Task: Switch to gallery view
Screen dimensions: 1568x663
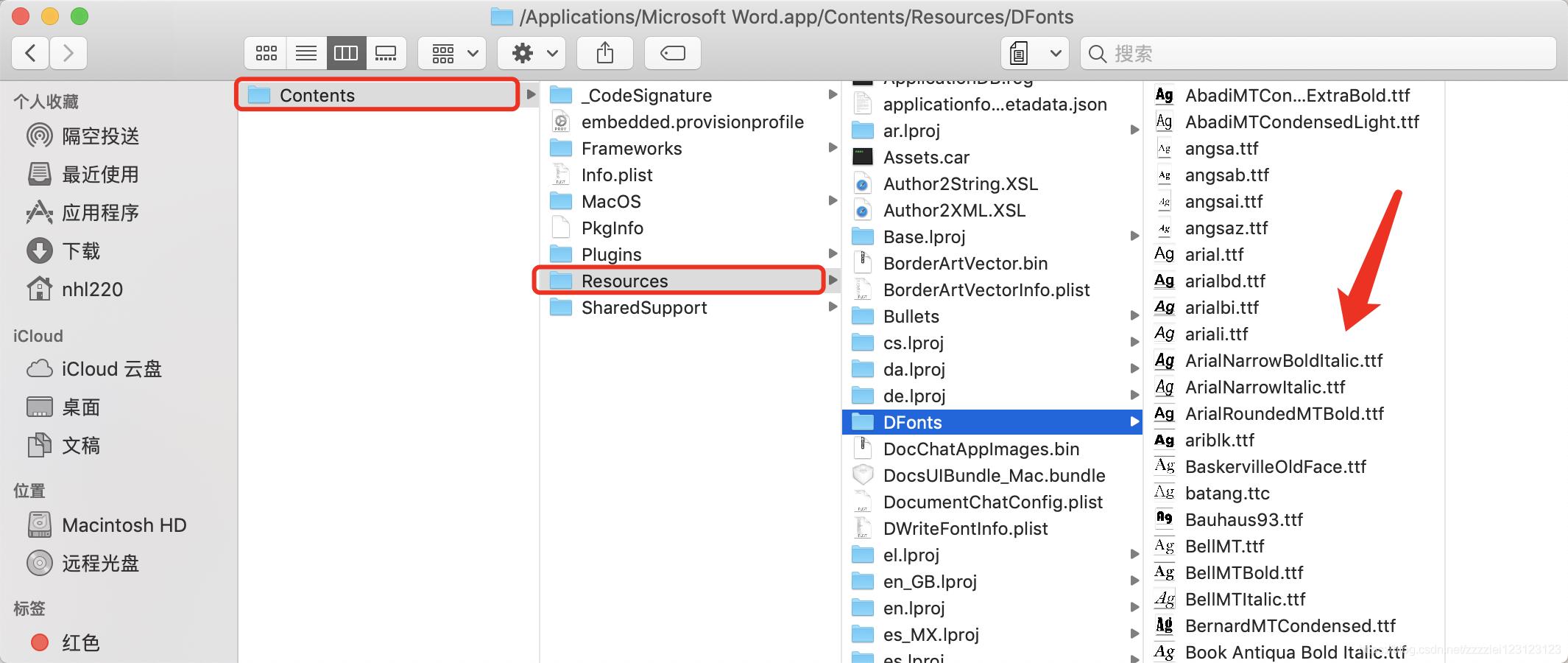Action: (x=386, y=53)
